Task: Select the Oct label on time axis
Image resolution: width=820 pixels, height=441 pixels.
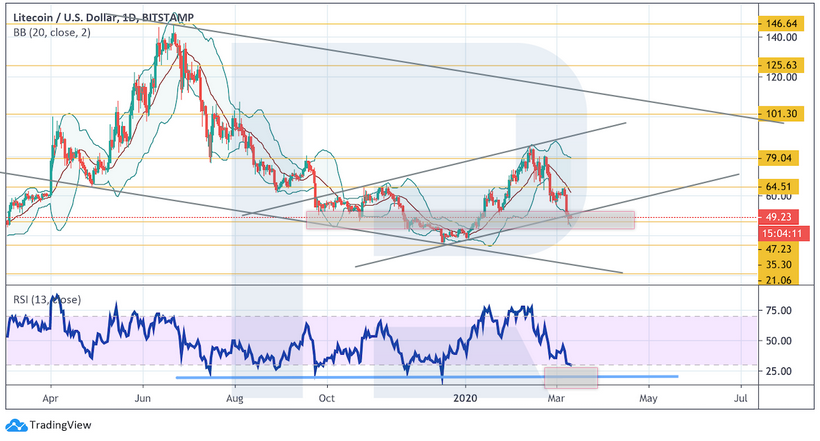Action: [326, 398]
